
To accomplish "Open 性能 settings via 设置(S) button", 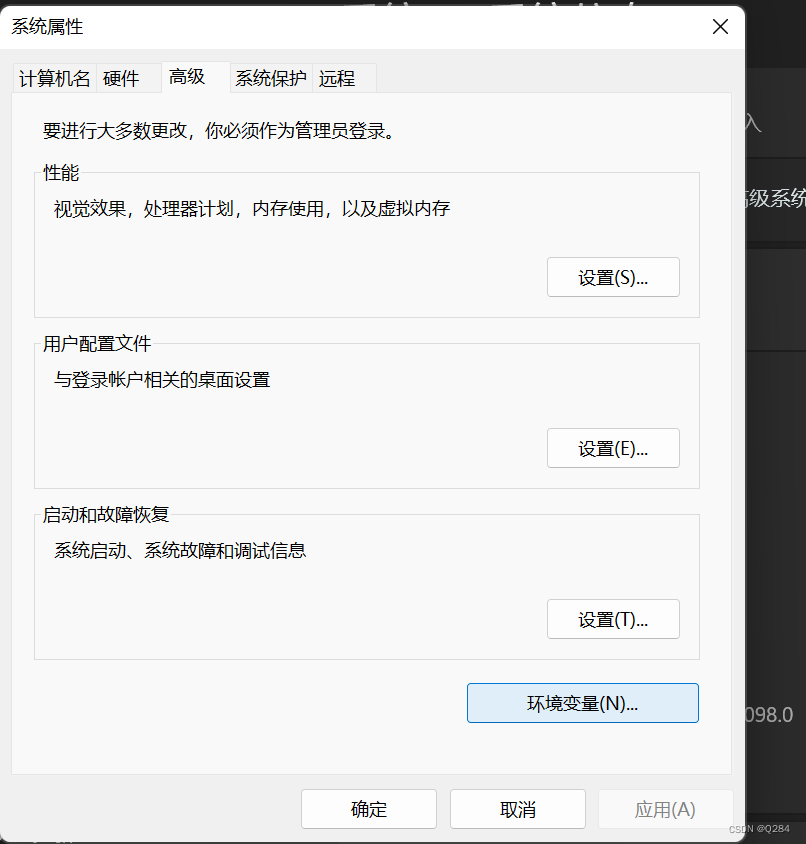I will (613, 277).
